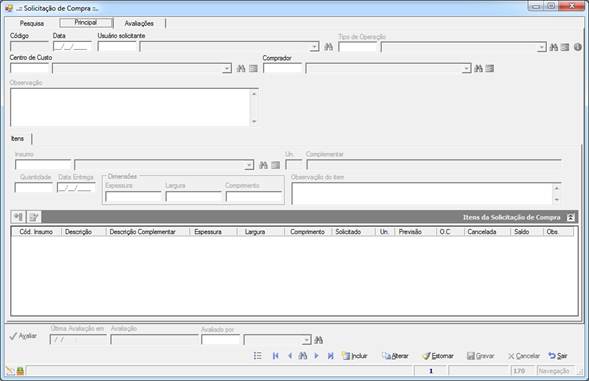Viewport: 589px width, 381px height.
Task: Click Previsão column header
Action: (x=415, y=232)
